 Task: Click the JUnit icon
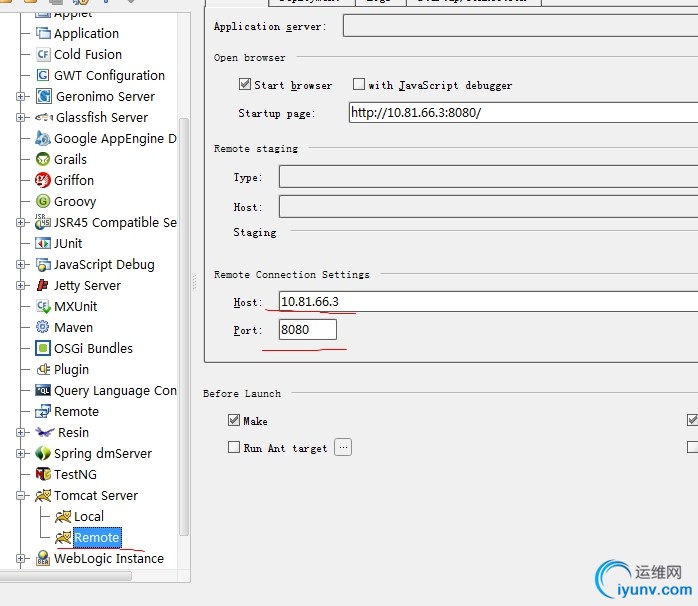click(43, 243)
